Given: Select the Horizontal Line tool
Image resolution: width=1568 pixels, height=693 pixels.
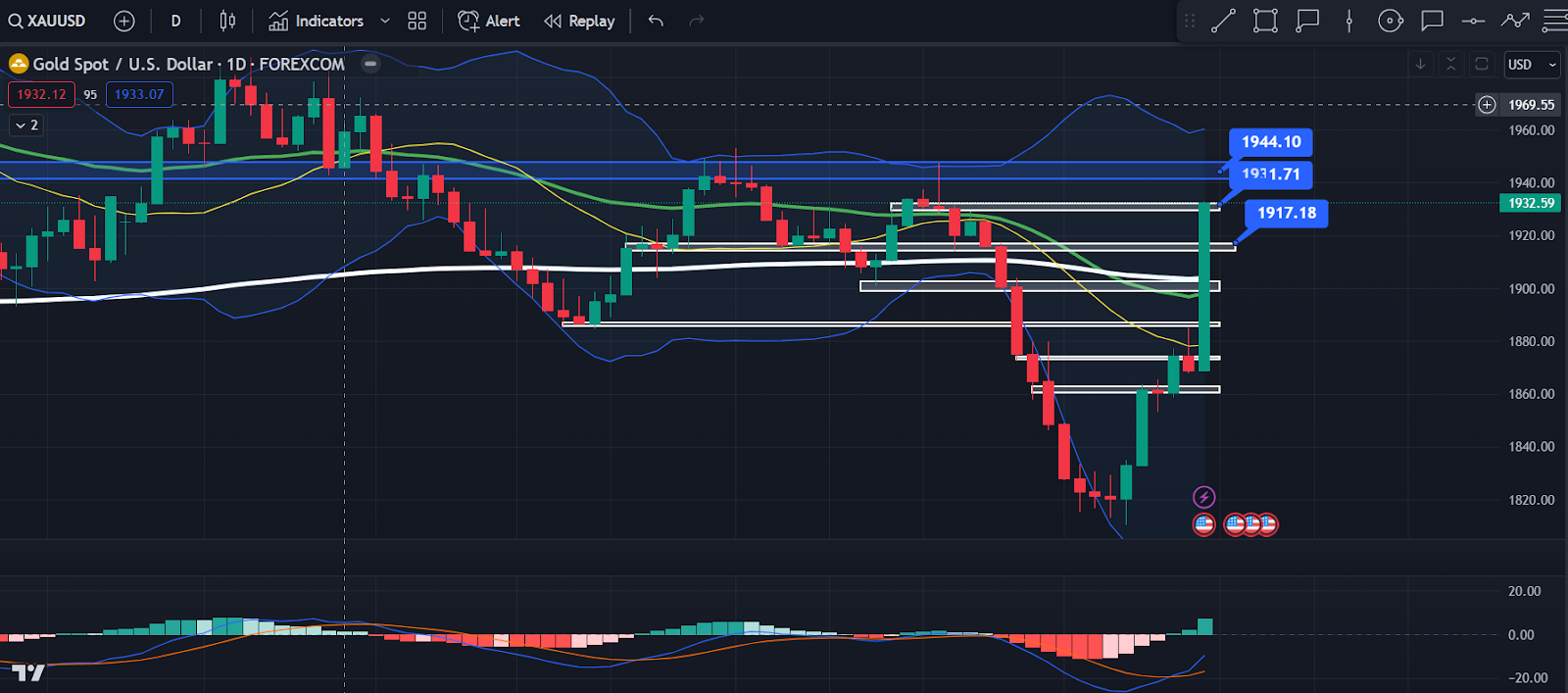Looking at the screenshot, I should click(x=1473, y=21).
